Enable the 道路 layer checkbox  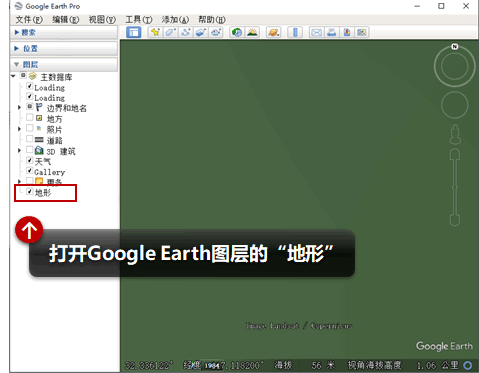click(x=30, y=138)
